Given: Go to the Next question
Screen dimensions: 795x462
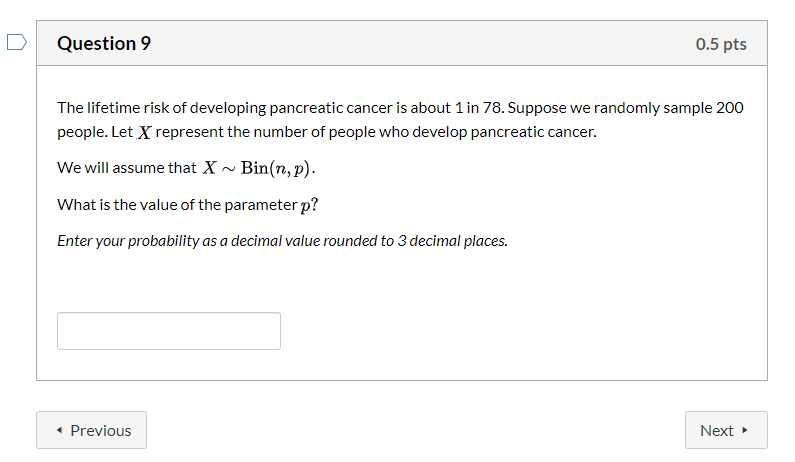Looking at the screenshot, I should pos(726,430).
